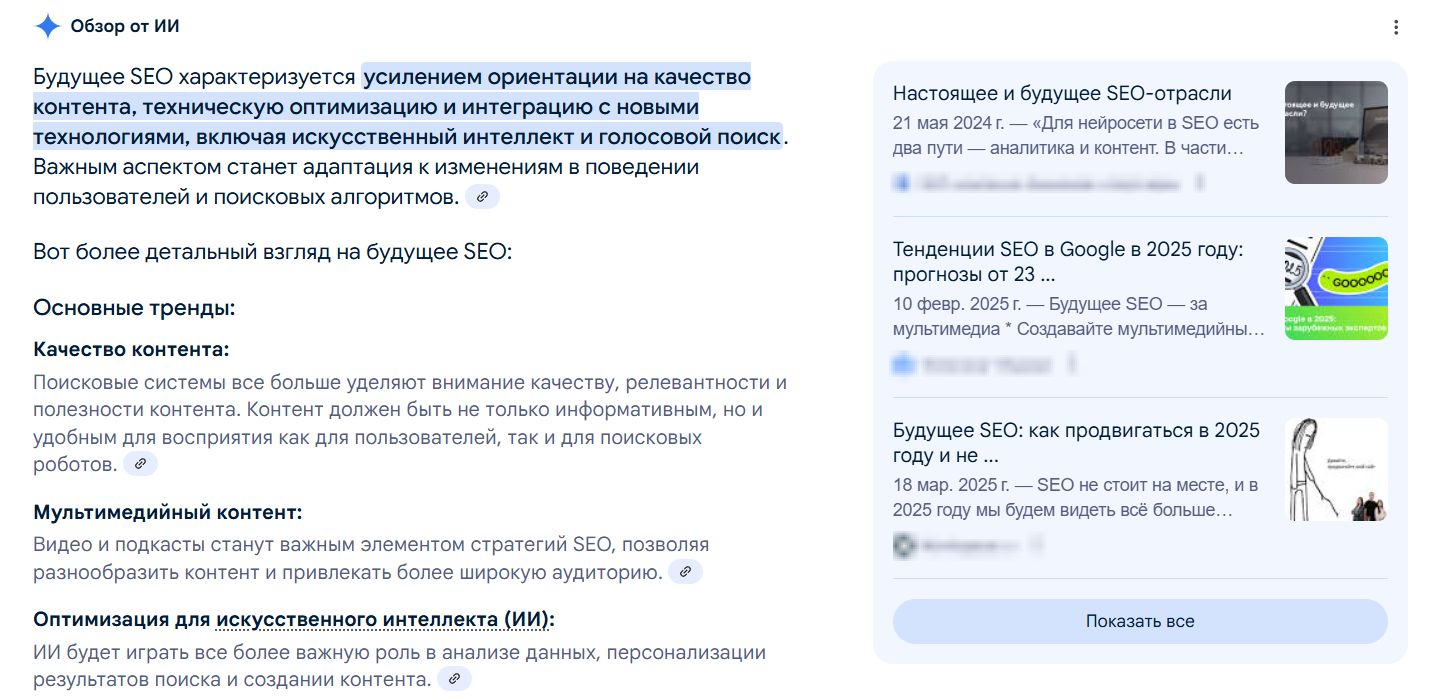Click the "Показать все" button
Screen dimensions: 1438x699
click(1139, 621)
